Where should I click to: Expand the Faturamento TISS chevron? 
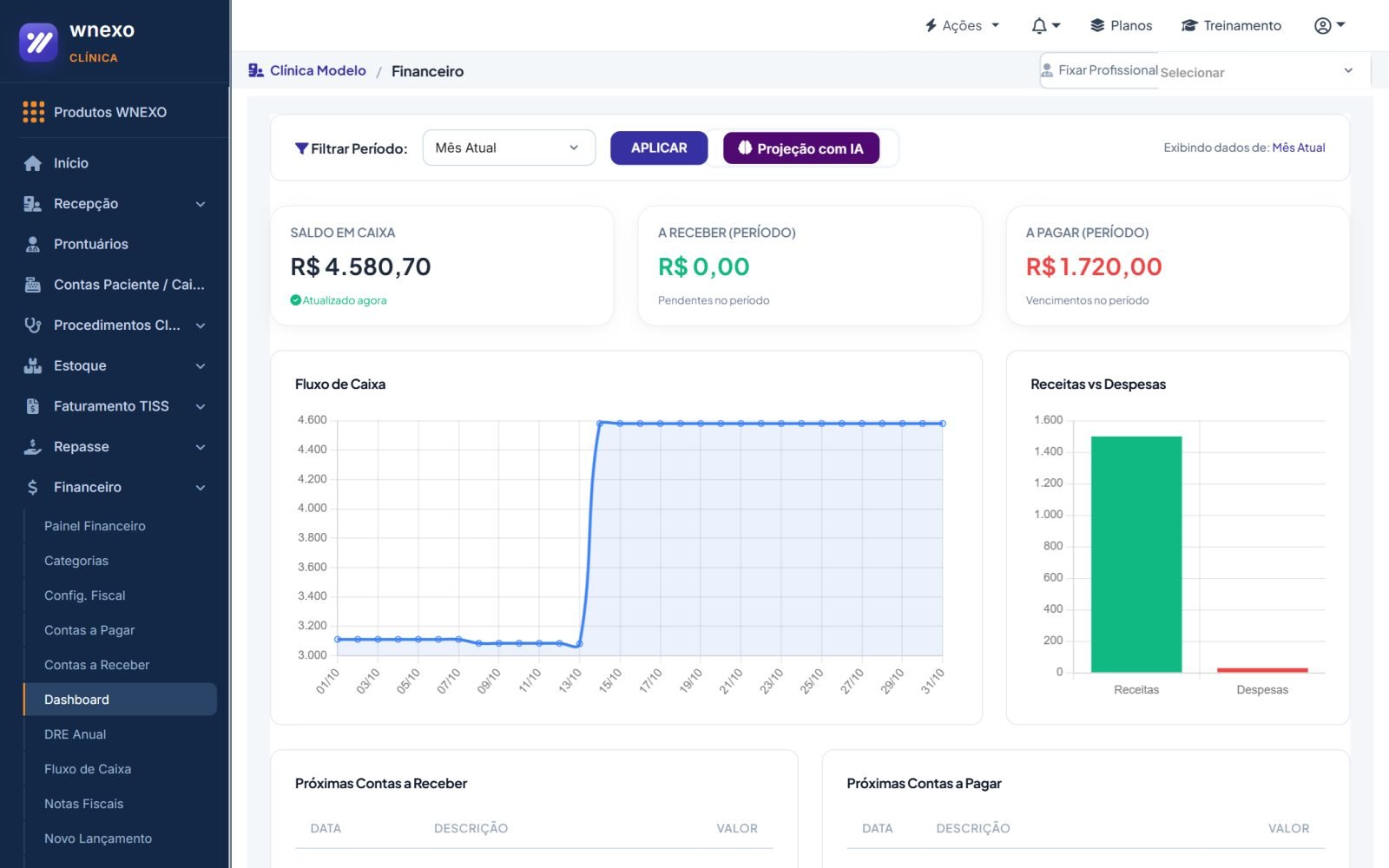click(201, 406)
